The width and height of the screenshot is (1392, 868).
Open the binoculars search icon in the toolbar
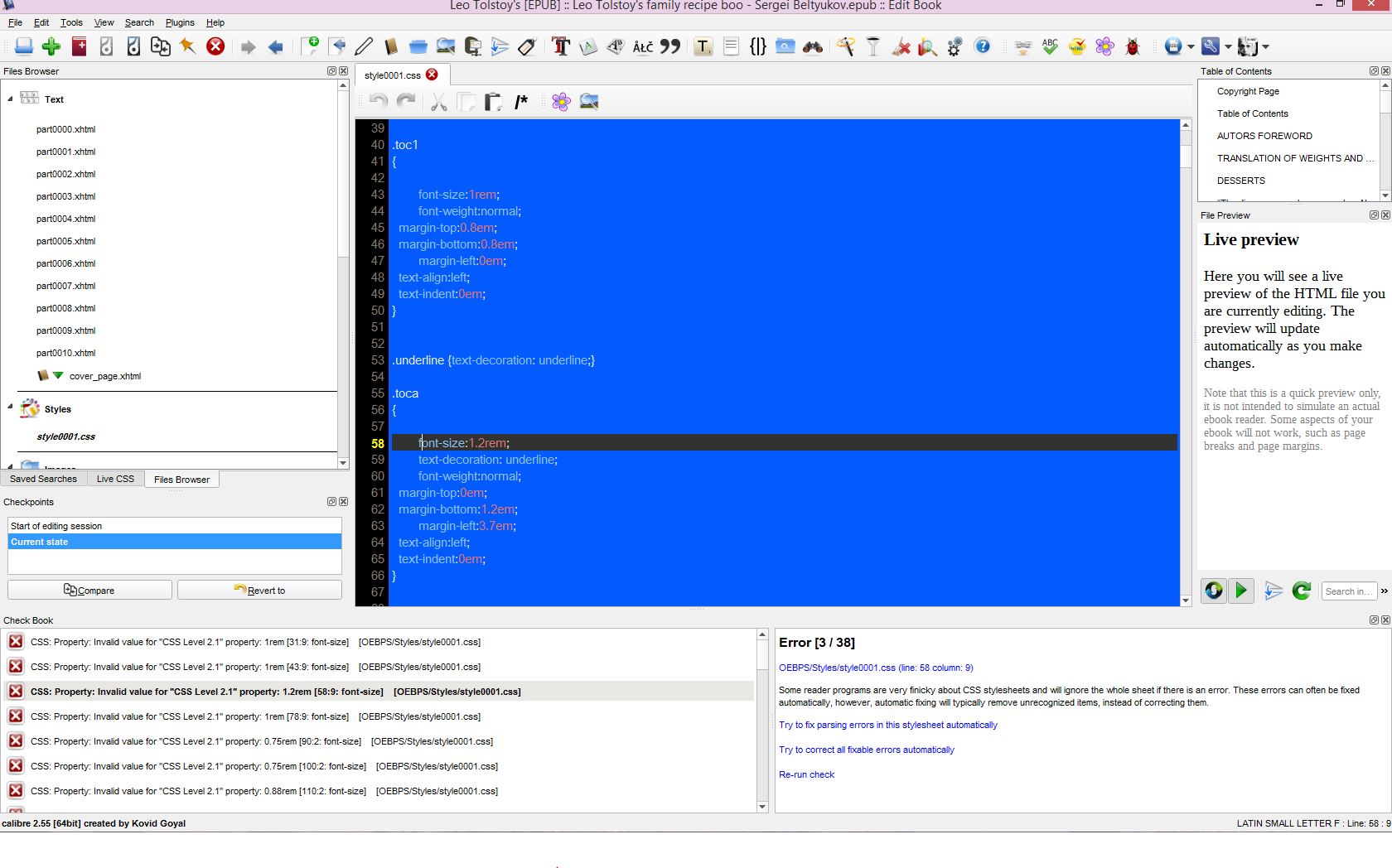click(813, 47)
